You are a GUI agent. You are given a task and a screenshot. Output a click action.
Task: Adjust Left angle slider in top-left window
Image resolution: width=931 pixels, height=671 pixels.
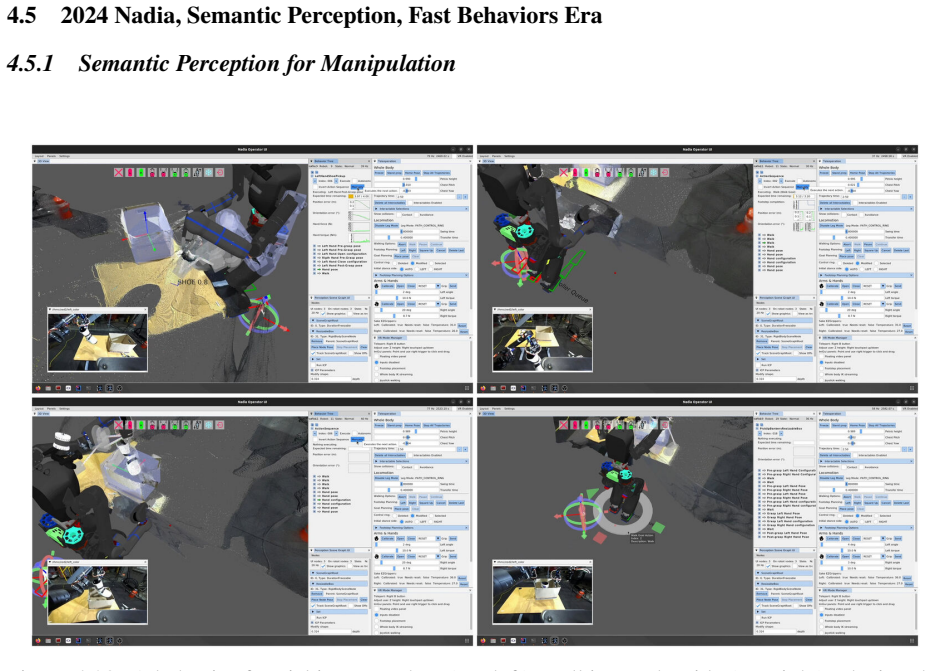[407, 292]
